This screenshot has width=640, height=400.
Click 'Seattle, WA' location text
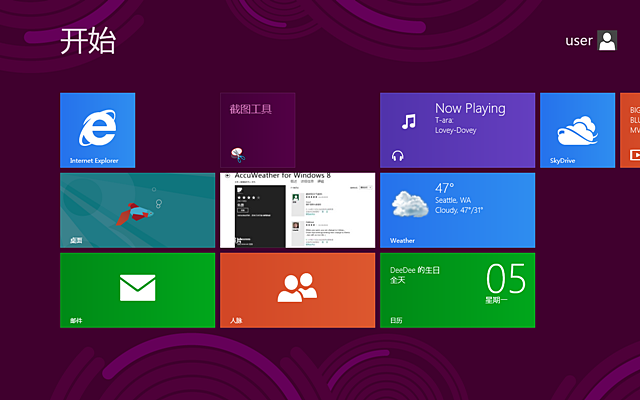click(453, 200)
